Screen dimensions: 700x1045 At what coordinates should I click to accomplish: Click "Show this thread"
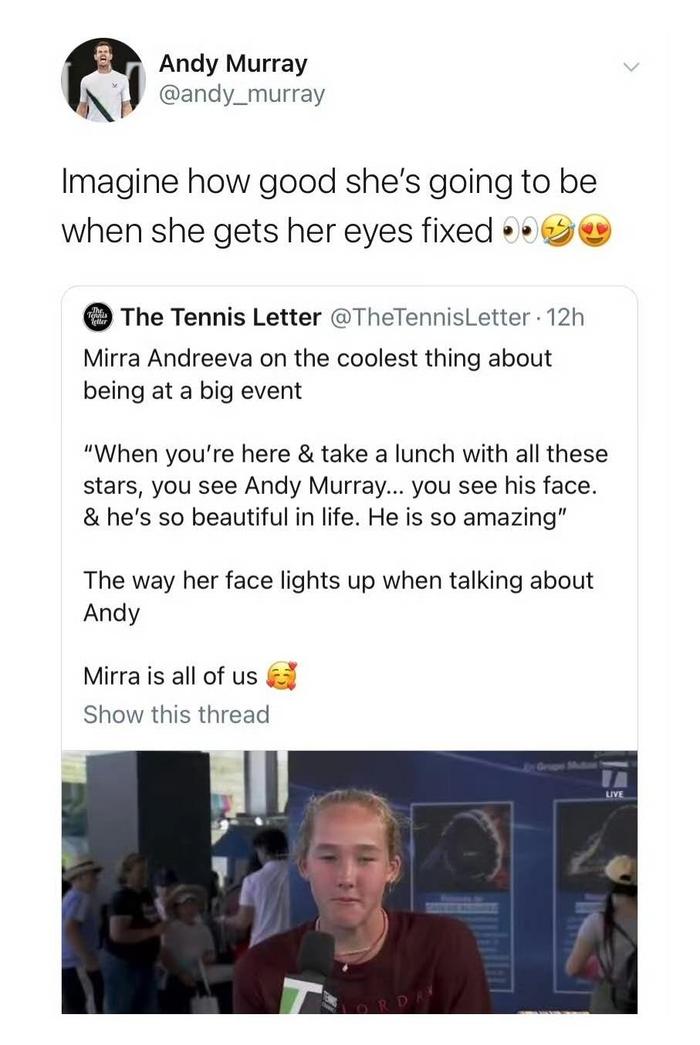(176, 715)
